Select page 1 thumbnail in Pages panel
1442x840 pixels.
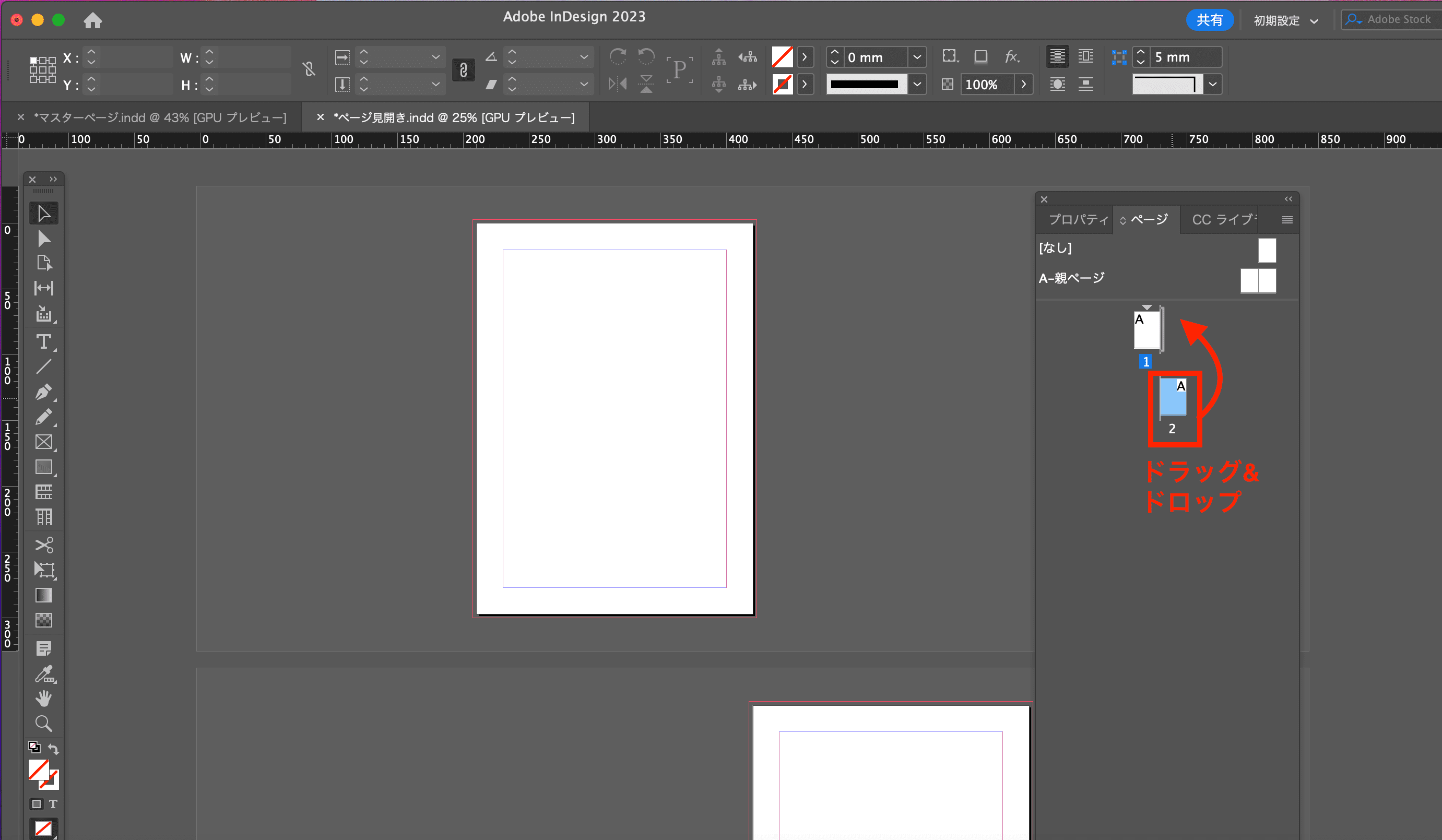[x=1146, y=329]
